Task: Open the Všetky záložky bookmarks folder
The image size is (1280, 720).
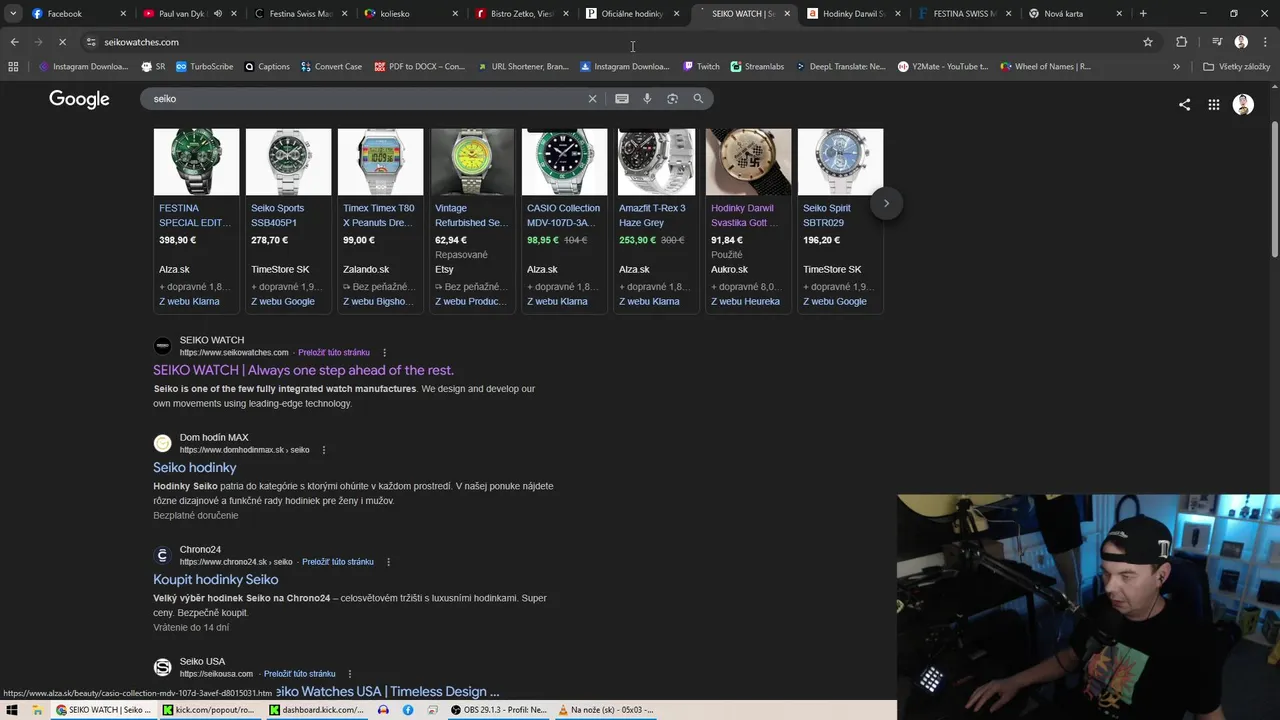Action: 1237,66
